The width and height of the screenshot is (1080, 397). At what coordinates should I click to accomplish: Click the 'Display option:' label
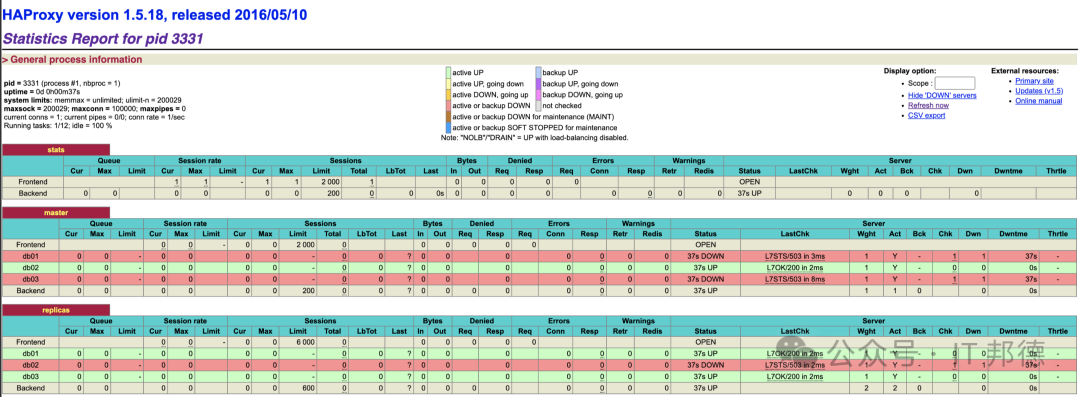910,71
